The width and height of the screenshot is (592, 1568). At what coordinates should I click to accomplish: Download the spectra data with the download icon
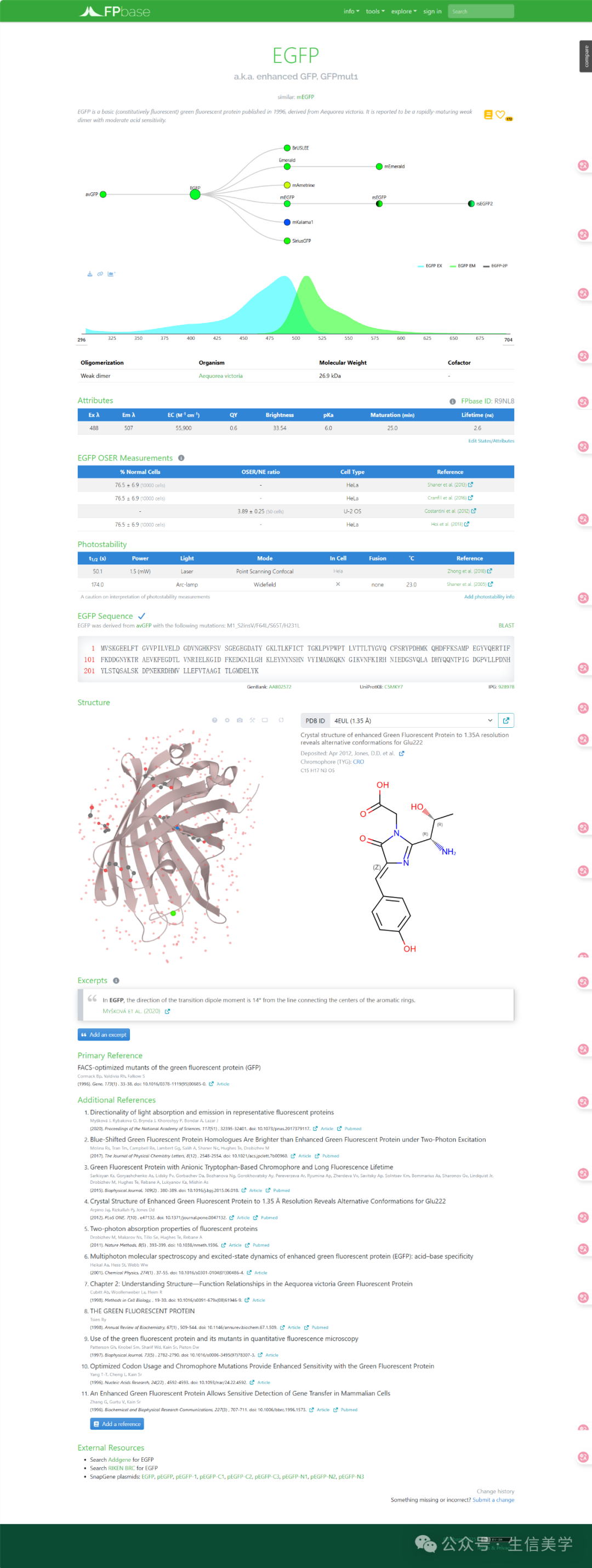click(x=90, y=274)
